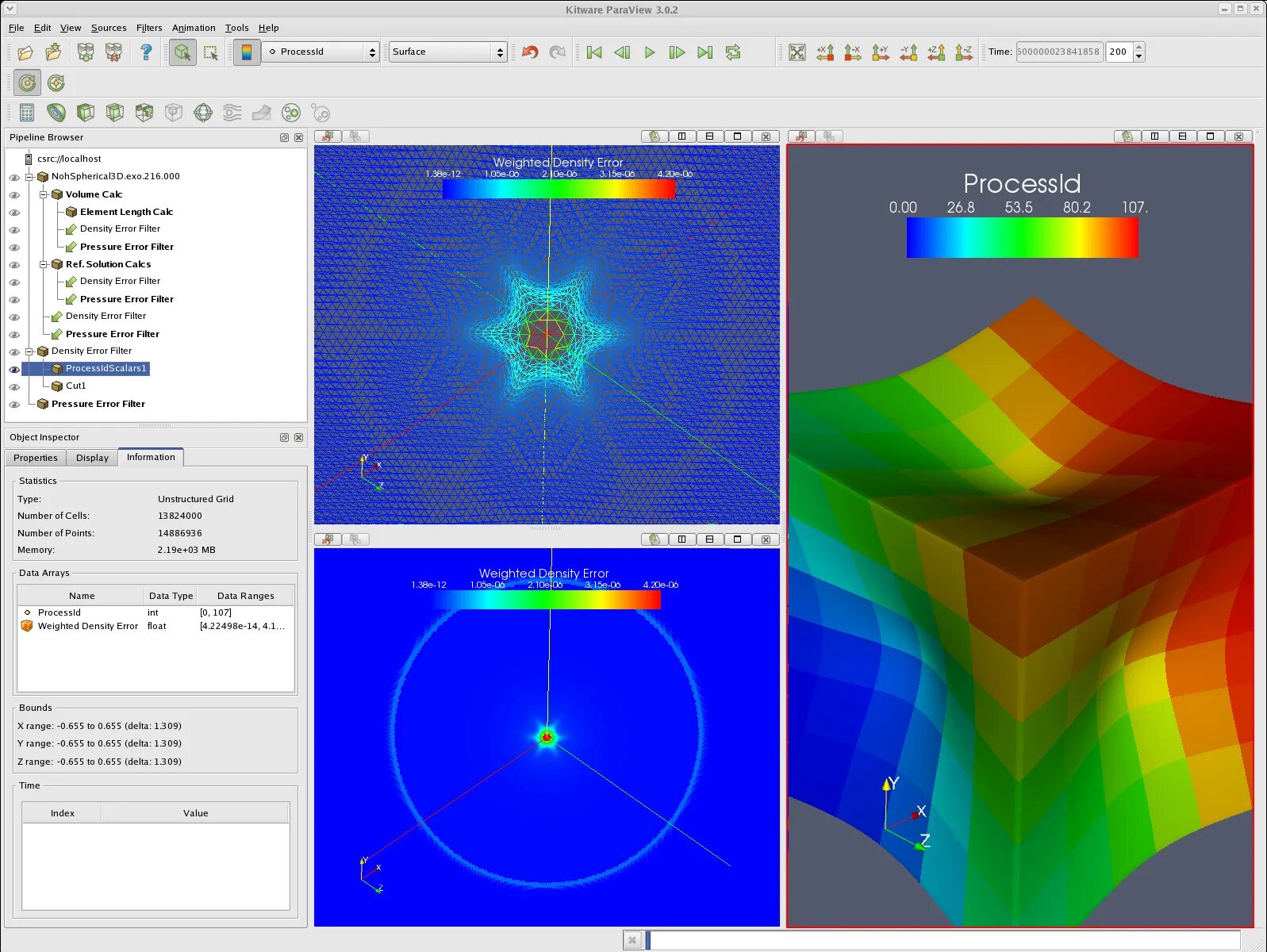
Task: Toggle the color legend visibility icon
Action: [247, 52]
